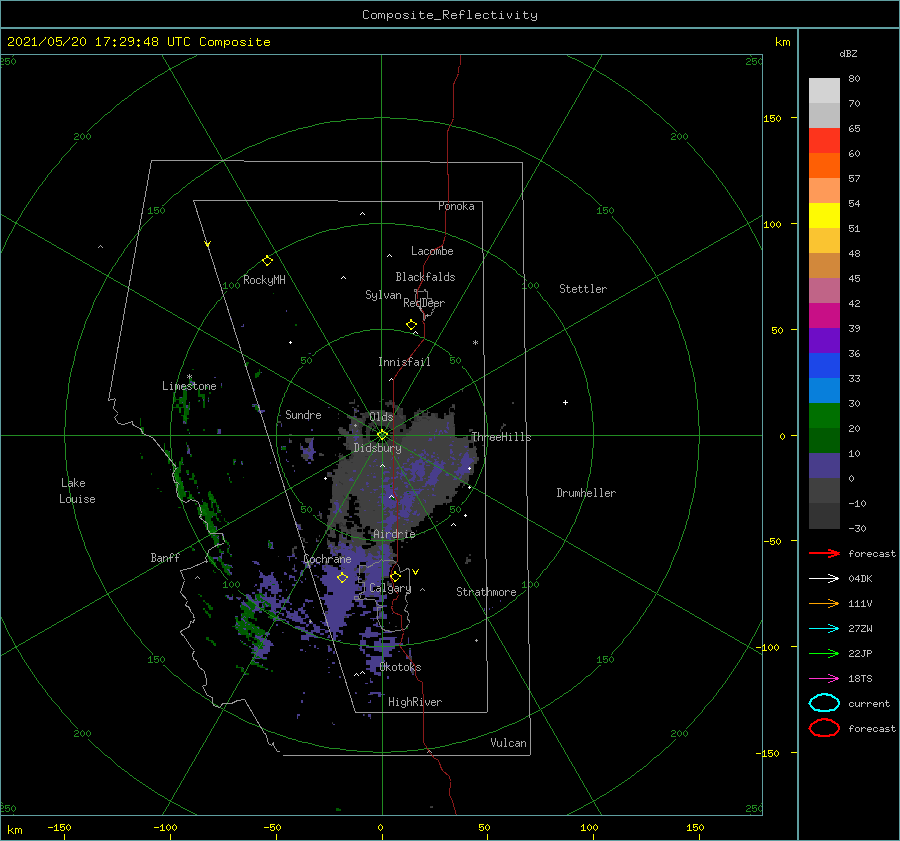Click the white asterisk east of Innisfail
The height and width of the screenshot is (841, 900).
[x=475, y=343]
